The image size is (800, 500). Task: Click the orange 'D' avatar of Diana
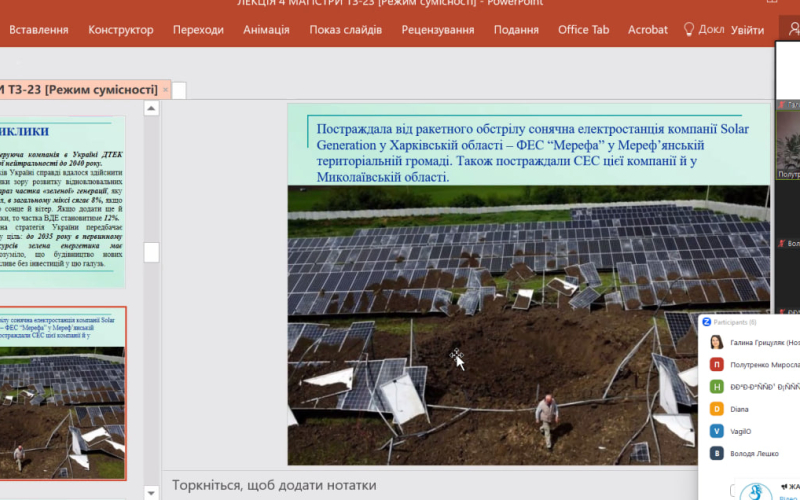click(x=716, y=409)
